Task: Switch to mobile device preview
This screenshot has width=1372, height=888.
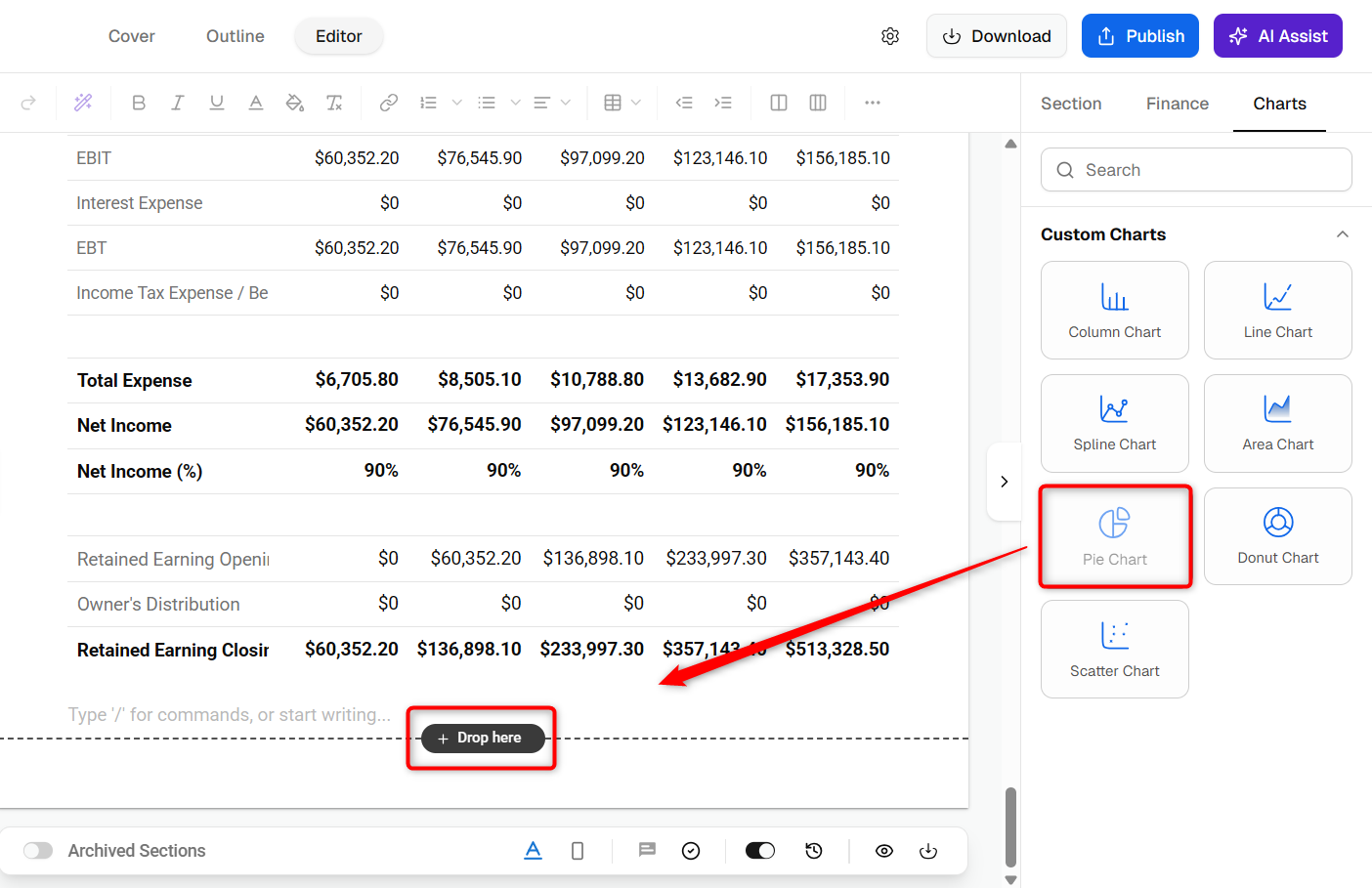Action: (x=578, y=851)
